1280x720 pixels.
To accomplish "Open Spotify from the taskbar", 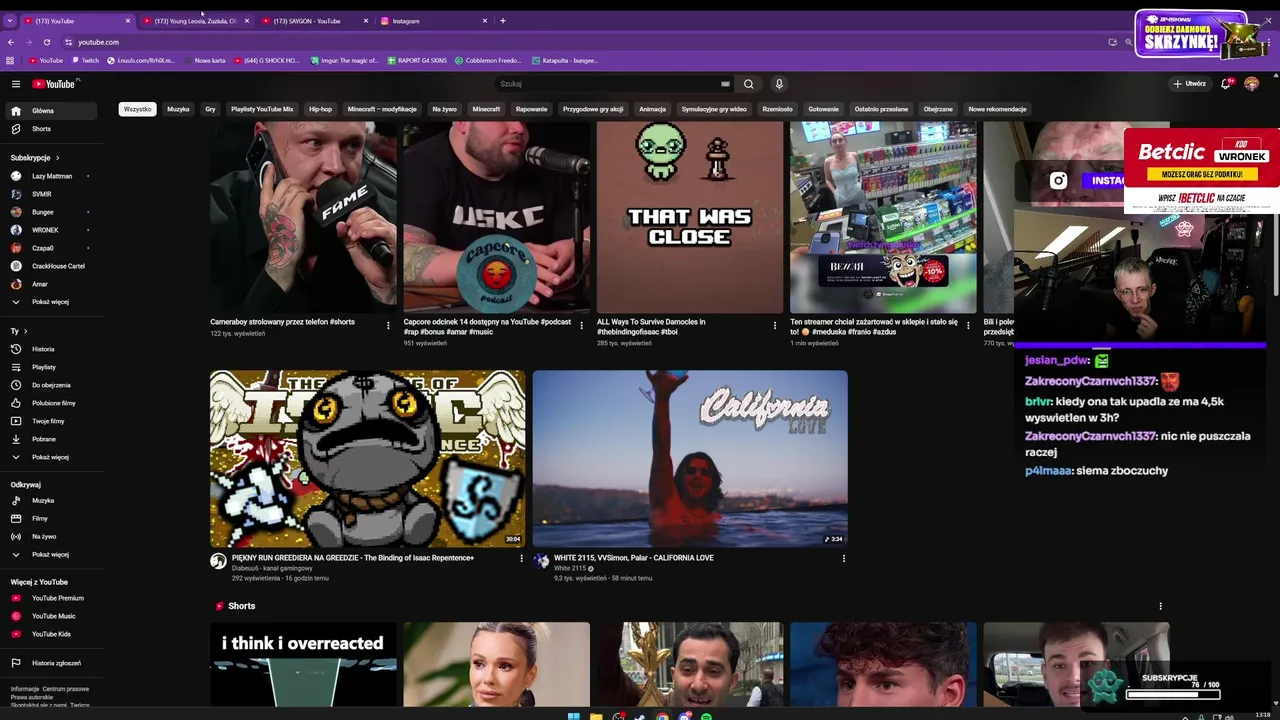I will [706, 716].
